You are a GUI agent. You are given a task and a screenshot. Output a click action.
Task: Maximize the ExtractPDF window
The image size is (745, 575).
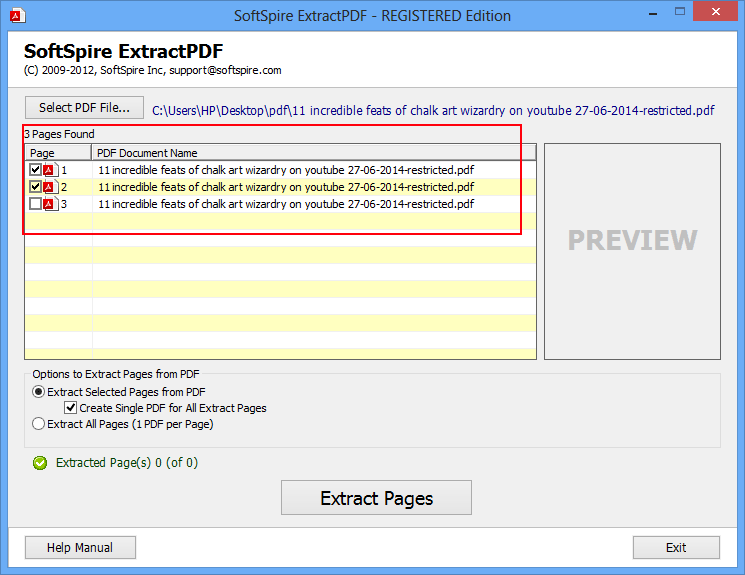(x=680, y=12)
